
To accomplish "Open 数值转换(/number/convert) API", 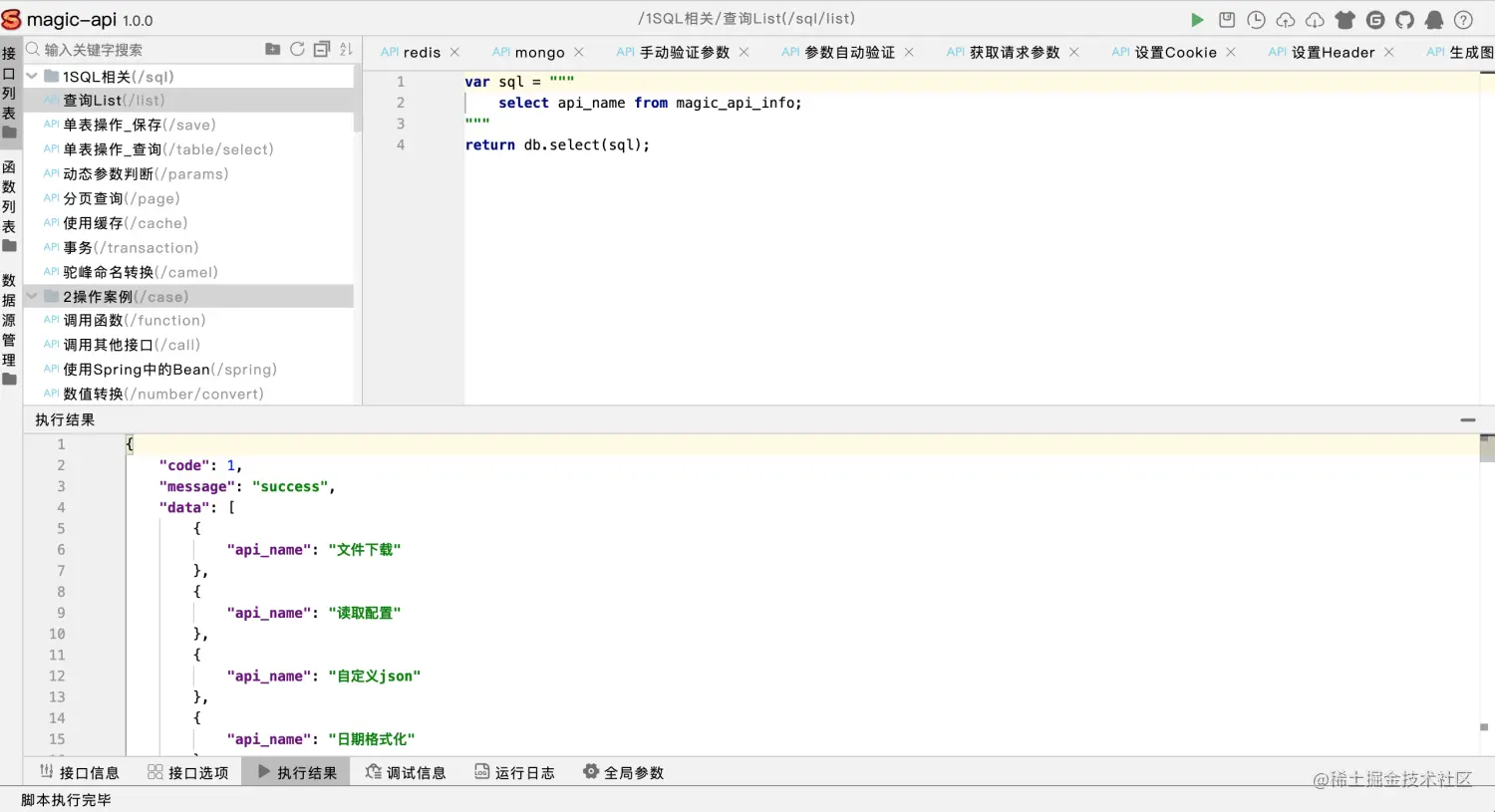I will point(189,394).
